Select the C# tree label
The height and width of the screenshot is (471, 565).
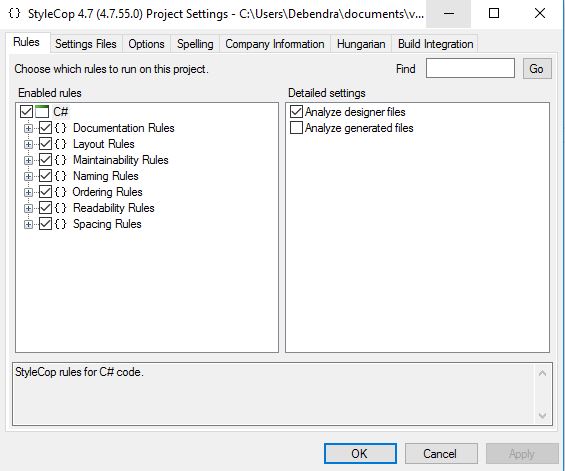(x=61, y=112)
